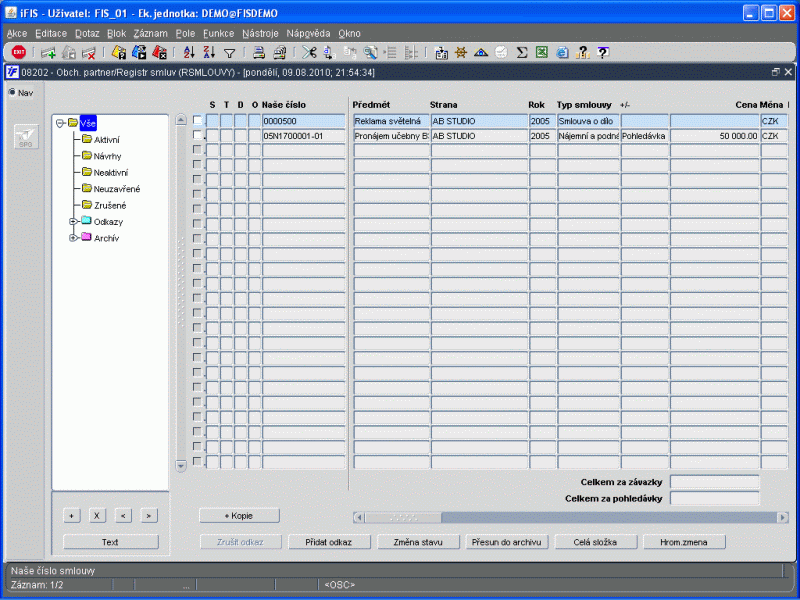This screenshot has width=800, height=600.
Task: Click the Cena cell showing 50 000.00
Action: 714,136
